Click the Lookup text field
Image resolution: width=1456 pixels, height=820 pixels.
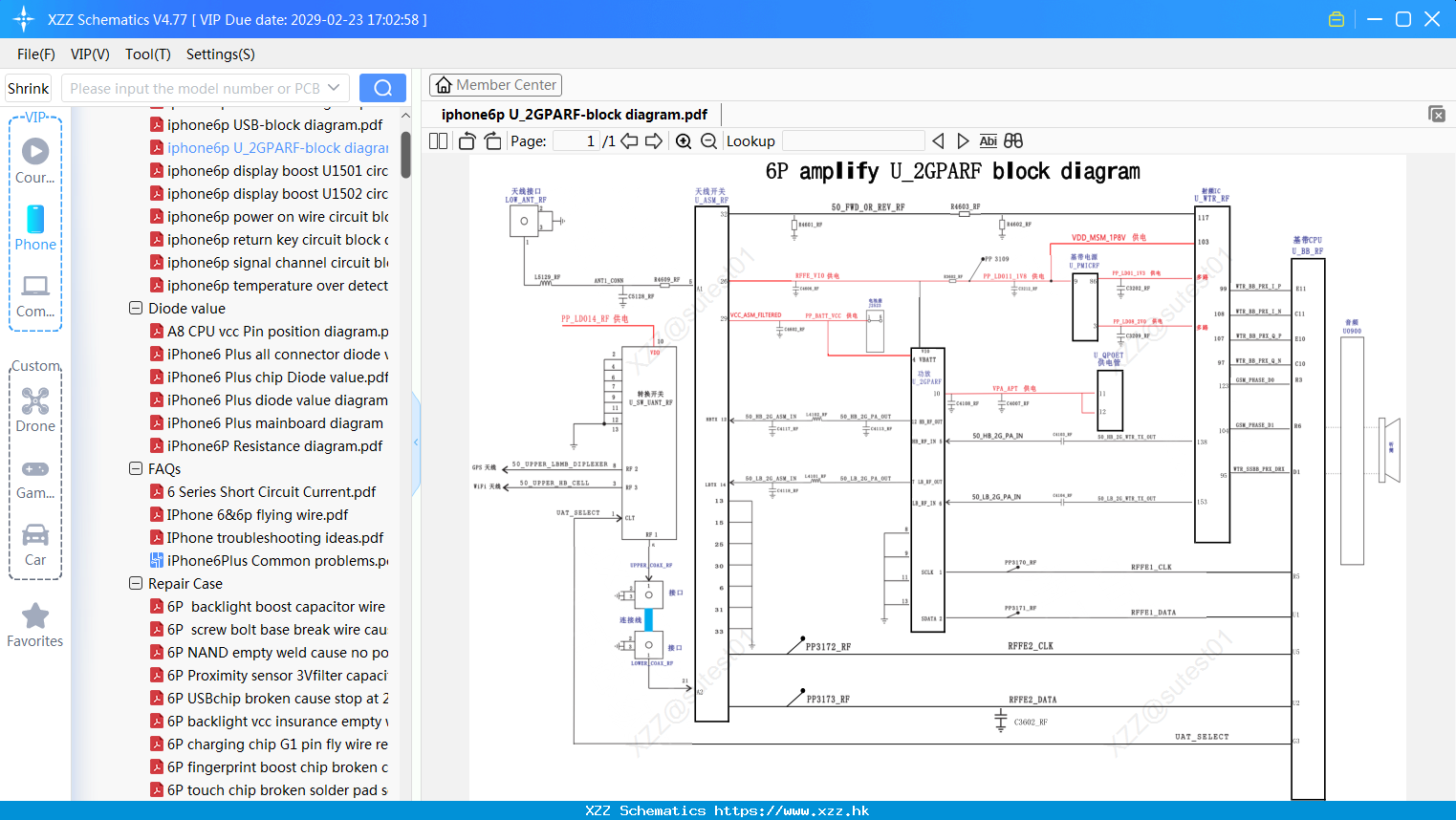(853, 140)
